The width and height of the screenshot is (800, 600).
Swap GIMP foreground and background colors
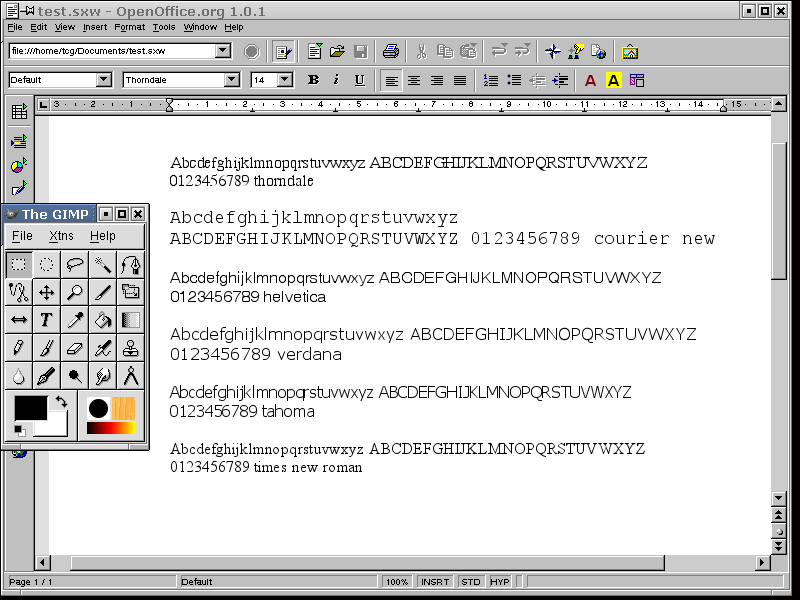61,402
